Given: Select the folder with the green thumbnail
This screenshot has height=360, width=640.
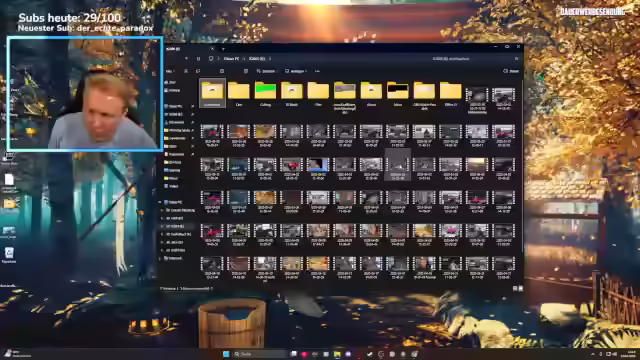Looking at the screenshot, I should click(x=265, y=93).
